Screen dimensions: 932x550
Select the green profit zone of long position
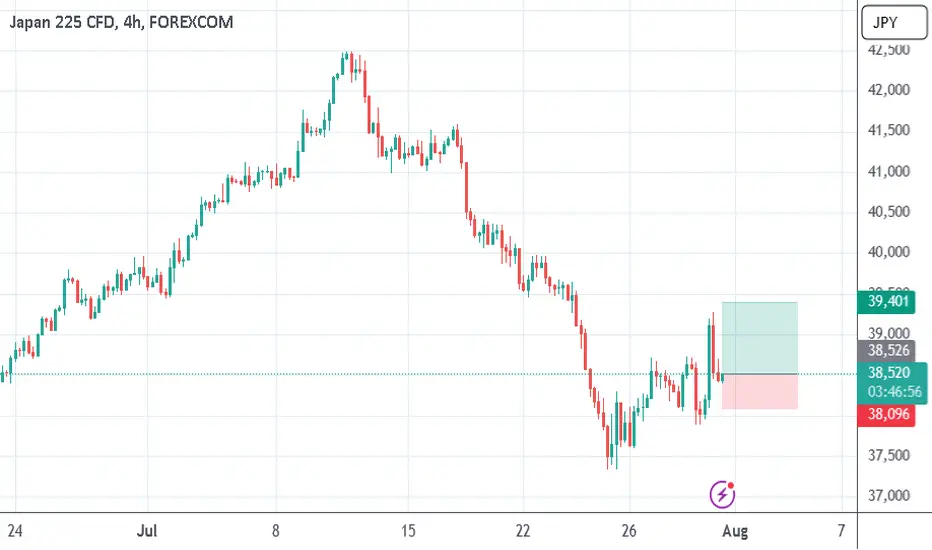click(760, 338)
